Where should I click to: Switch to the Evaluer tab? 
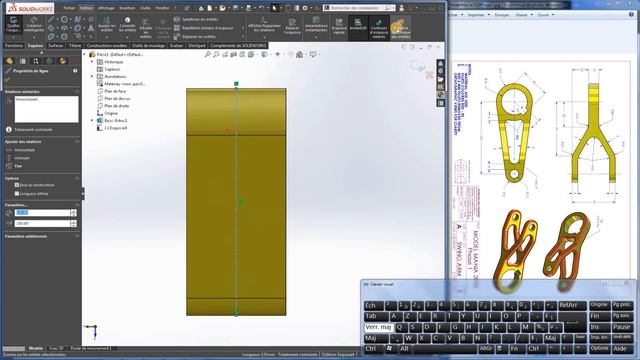click(176, 46)
